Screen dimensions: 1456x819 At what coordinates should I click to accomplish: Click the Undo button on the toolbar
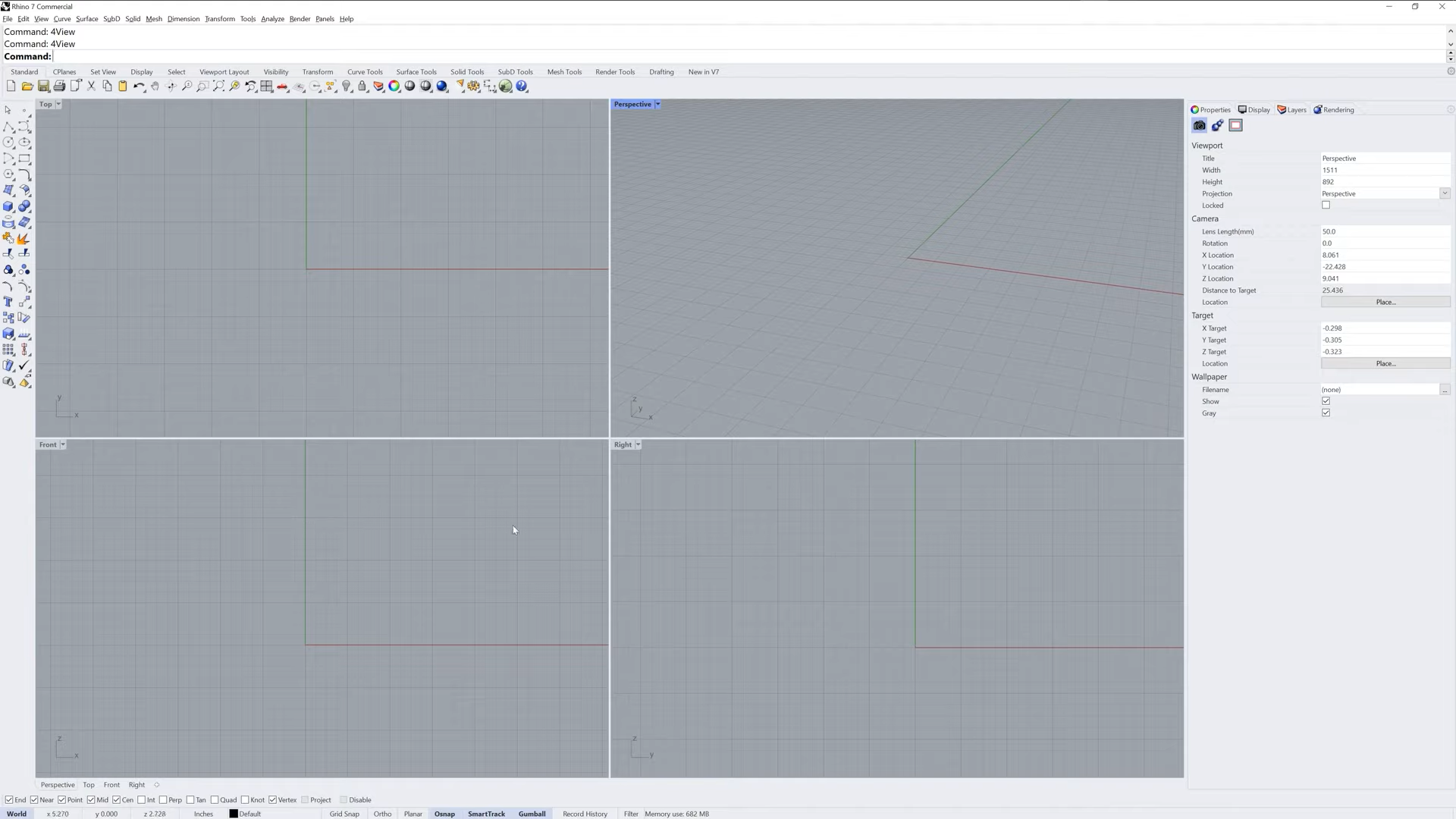pyautogui.click(x=140, y=86)
